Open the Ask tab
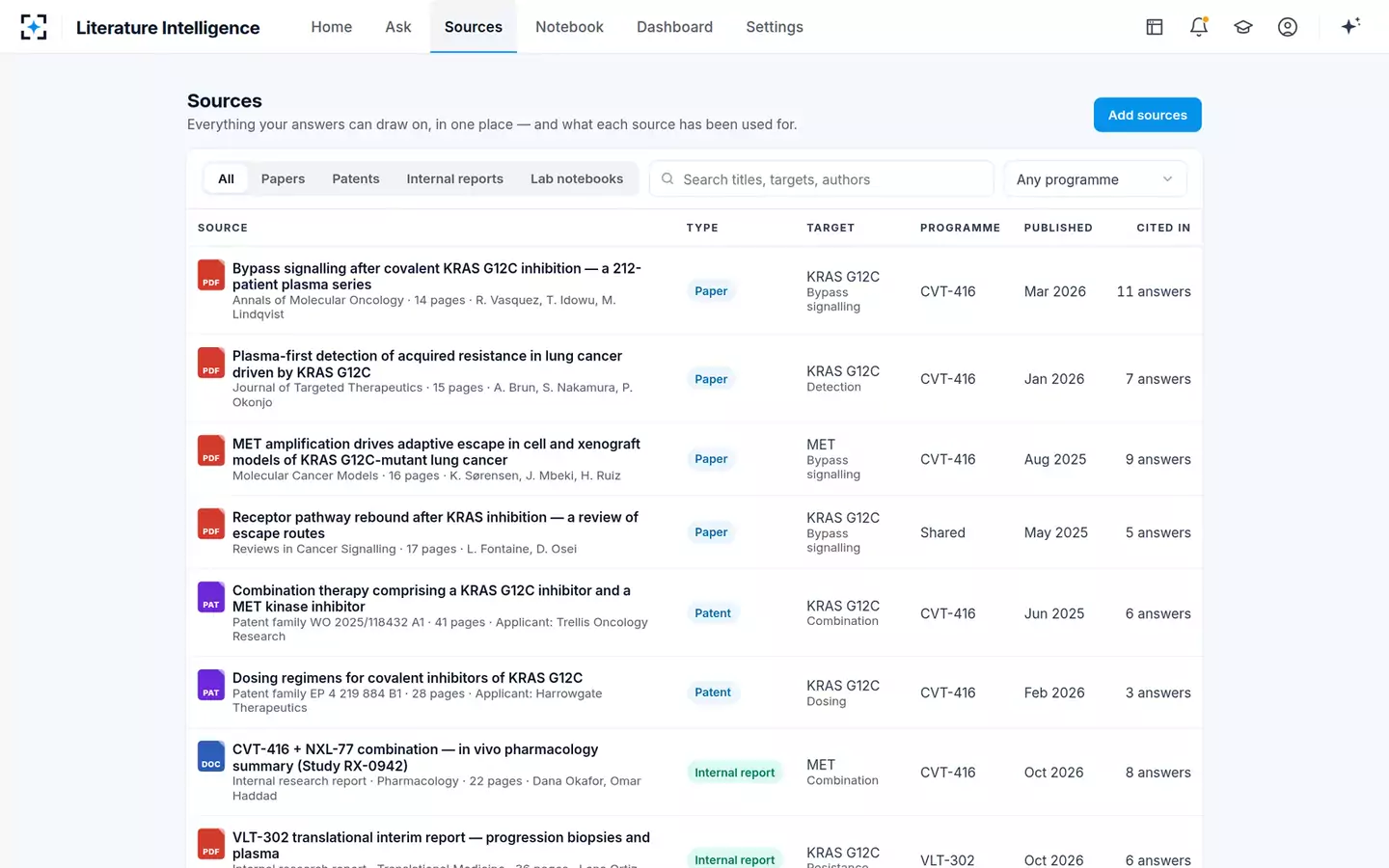Image resolution: width=1389 pixels, height=868 pixels. [x=398, y=27]
